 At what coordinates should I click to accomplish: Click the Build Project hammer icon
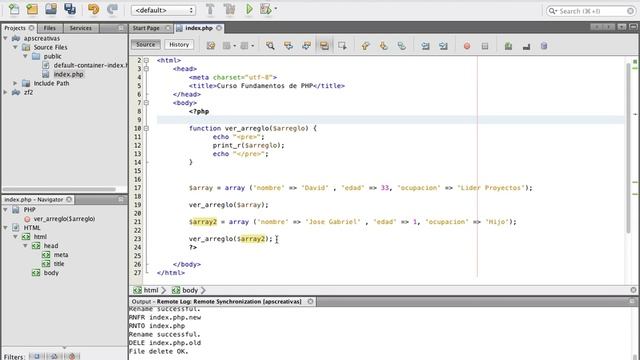click(x=210, y=9)
